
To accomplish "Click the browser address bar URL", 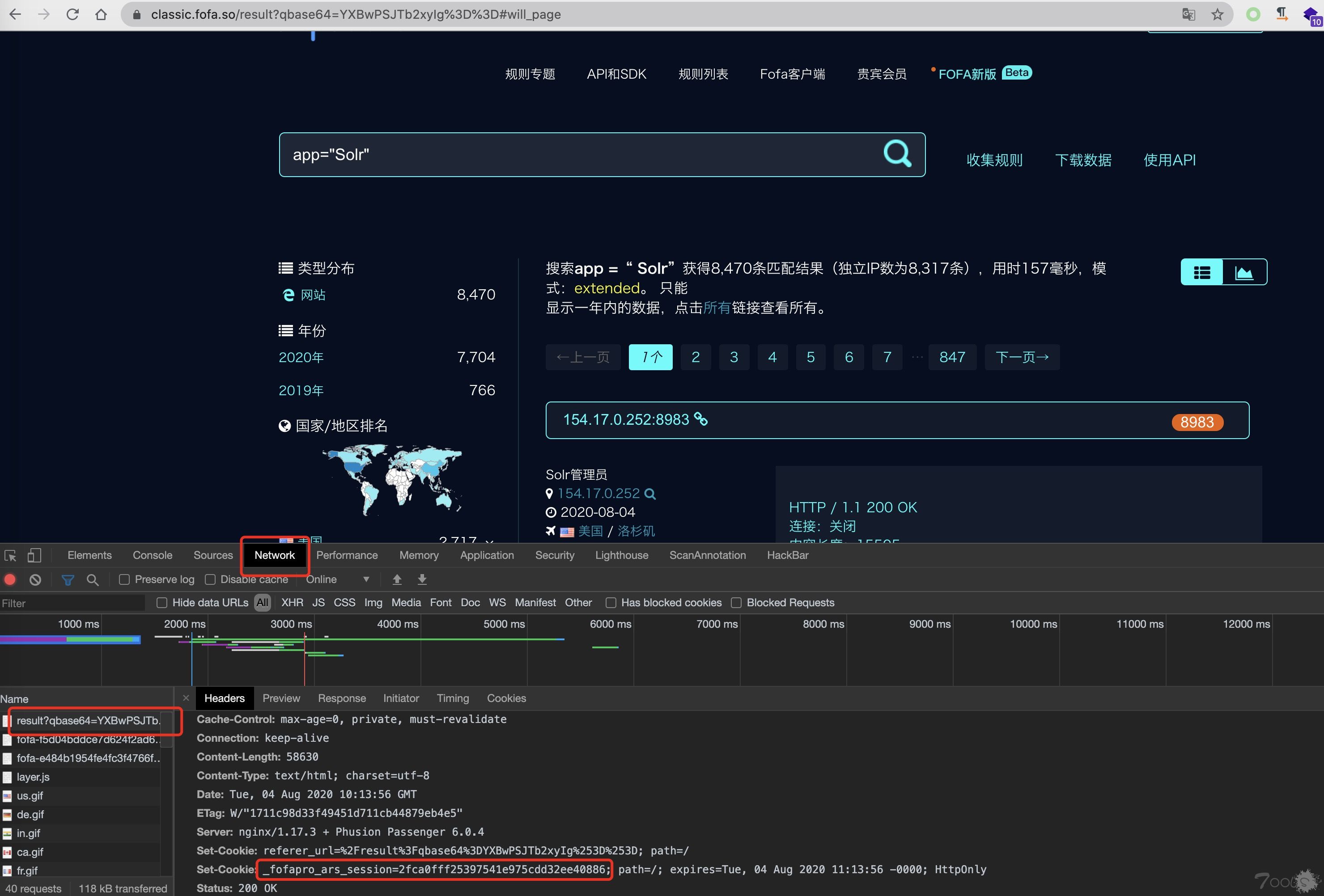I will point(356,14).
